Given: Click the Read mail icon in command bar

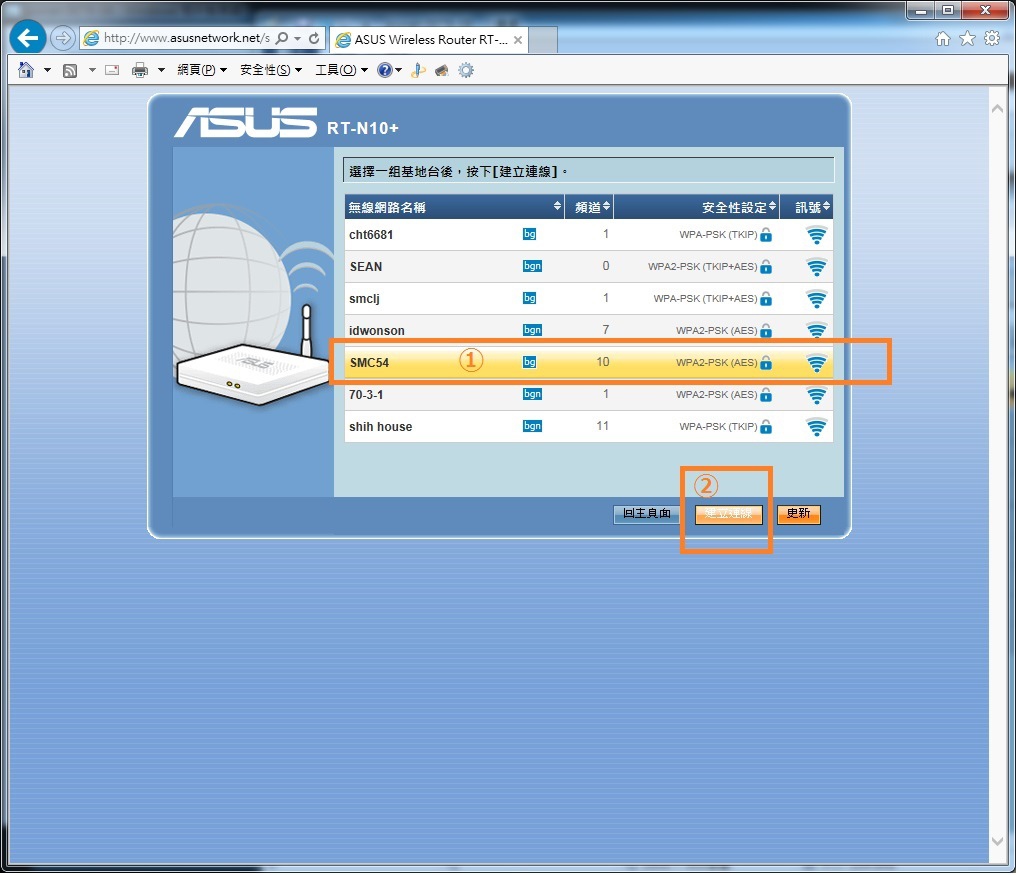Looking at the screenshot, I should [112, 70].
